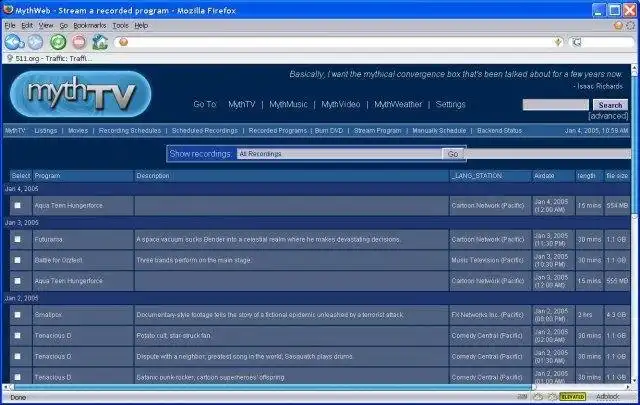Click the orange throbber icon in menu bar
Viewport: 640px width, 405px height.
(618, 26)
